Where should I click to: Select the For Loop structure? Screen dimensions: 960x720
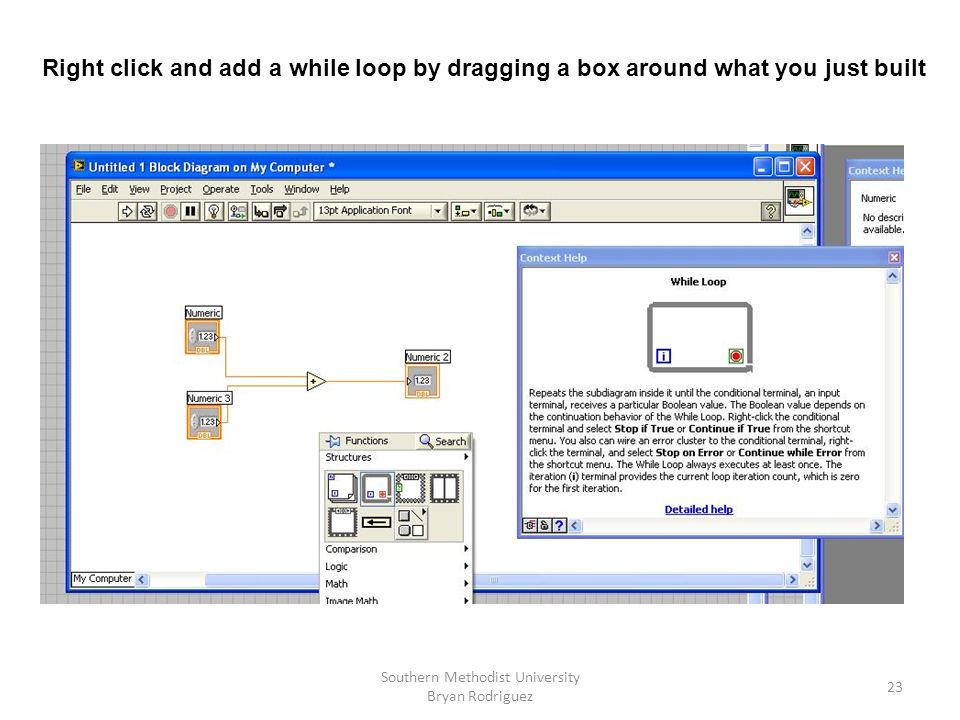(x=342, y=488)
